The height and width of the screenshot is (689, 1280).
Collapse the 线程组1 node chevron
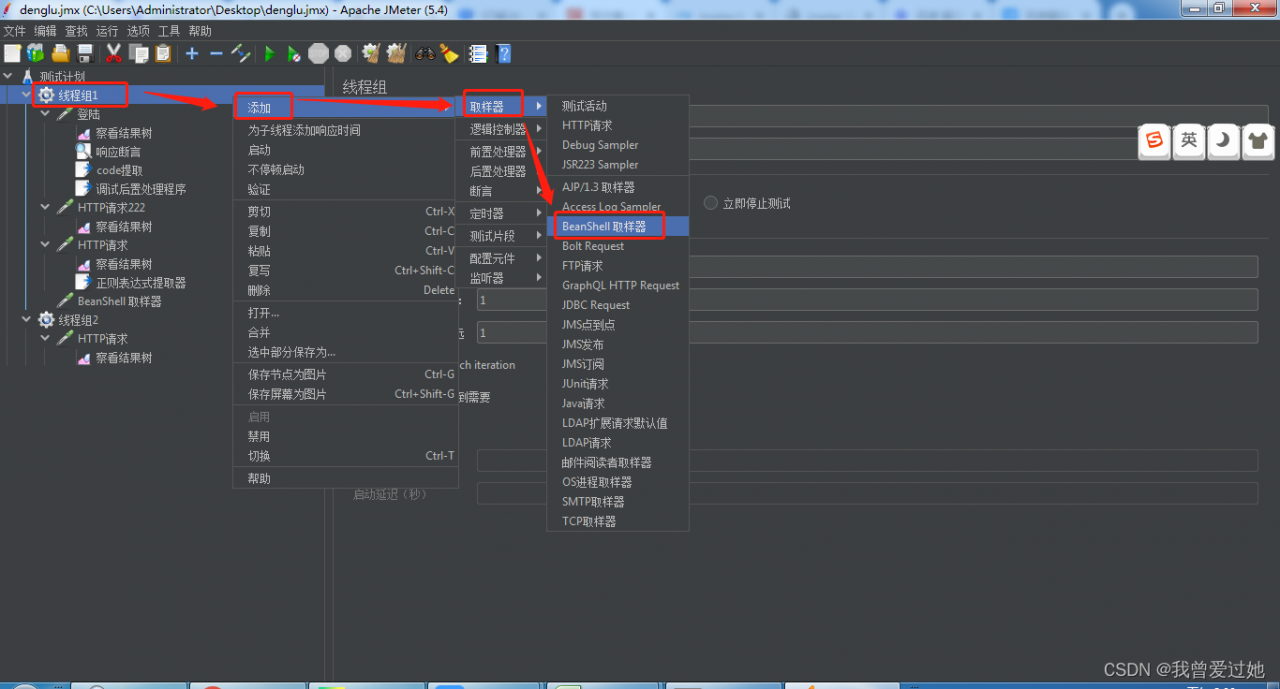click(26, 95)
